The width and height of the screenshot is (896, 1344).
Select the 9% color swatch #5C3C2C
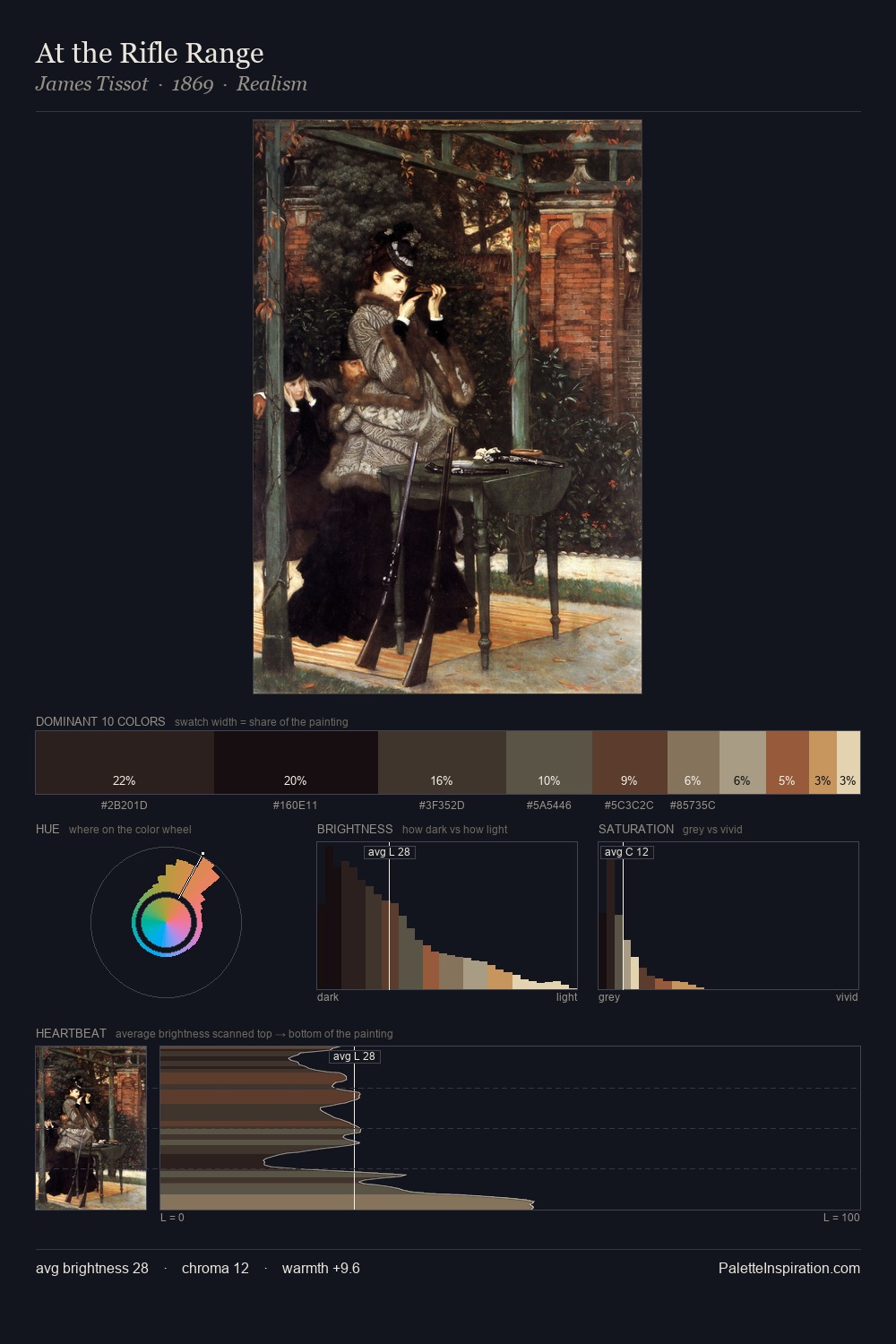click(630, 762)
